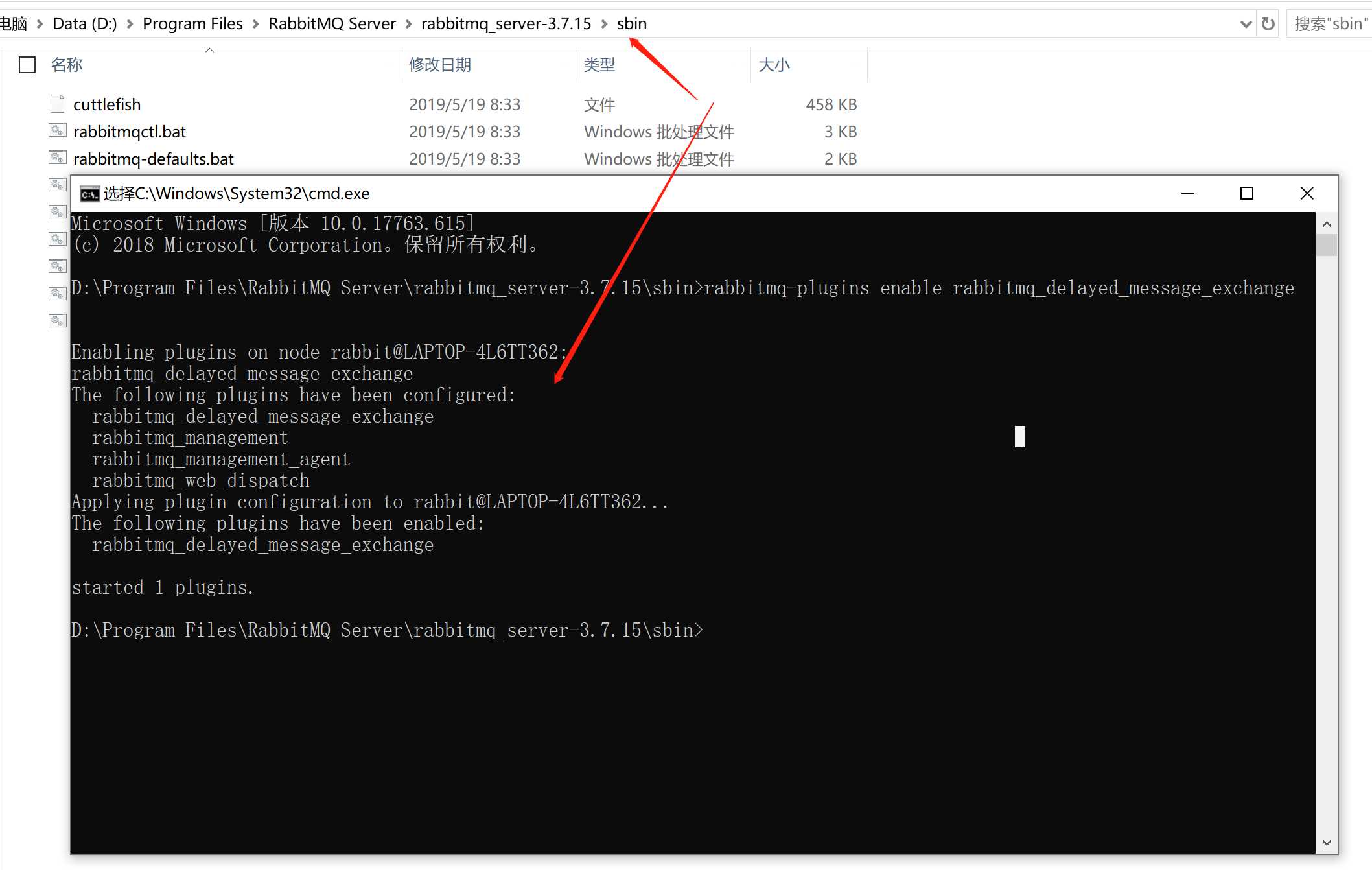Click the rabbitmq-defaults.bat batch file icon
1372x870 pixels.
57,158
